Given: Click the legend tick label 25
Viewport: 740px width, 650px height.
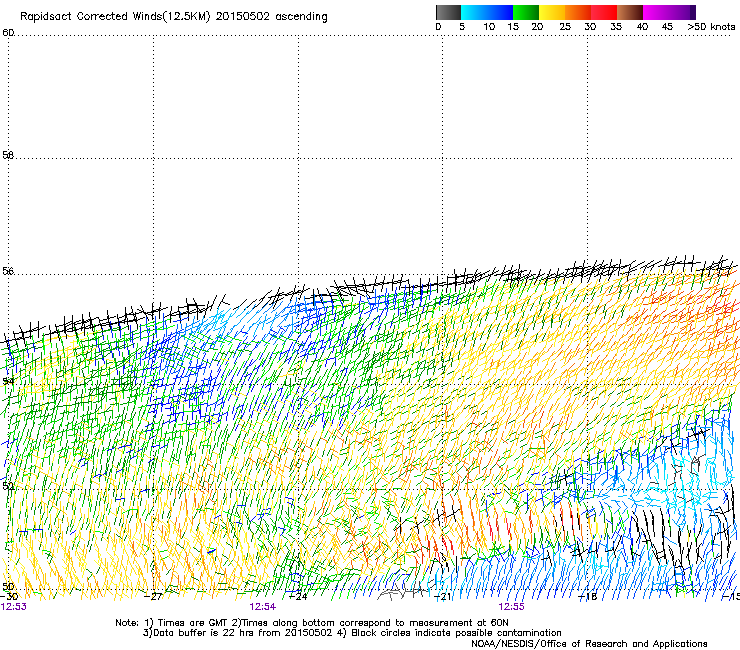Looking at the screenshot, I should 565,26.
